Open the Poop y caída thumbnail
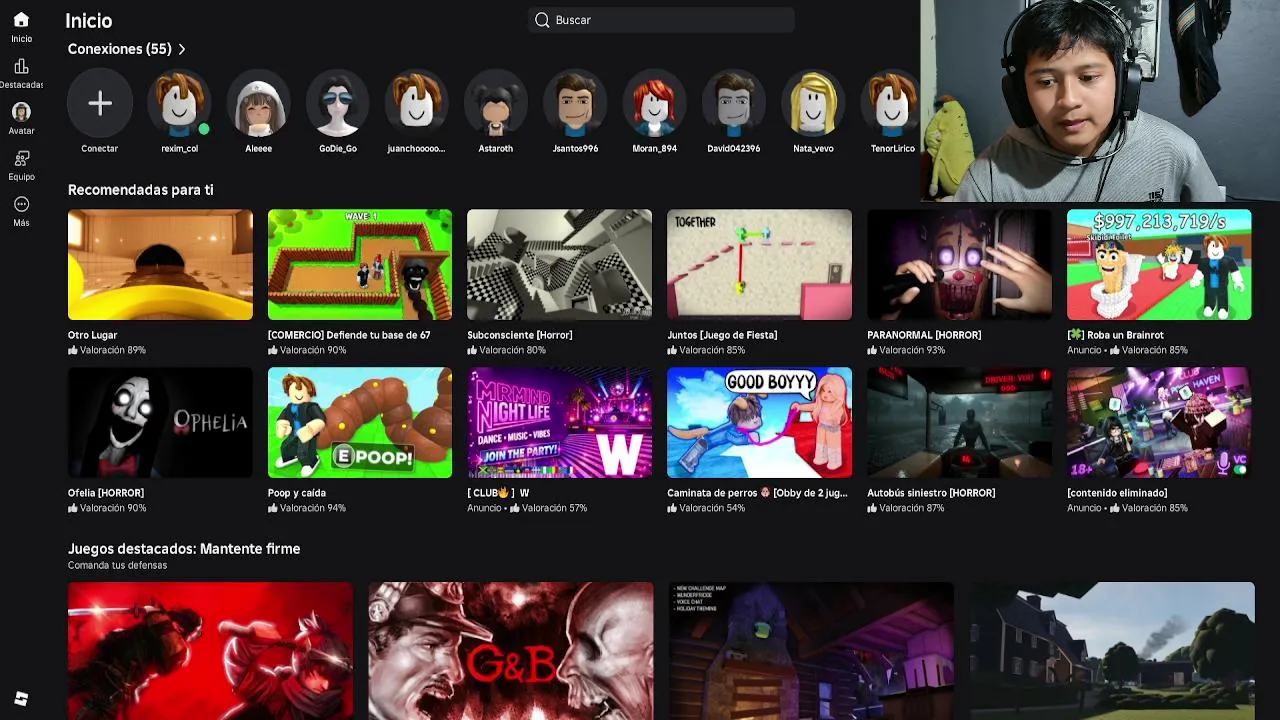The width and height of the screenshot is (1280, 720). pyautogui.click(x=360, y=423)
